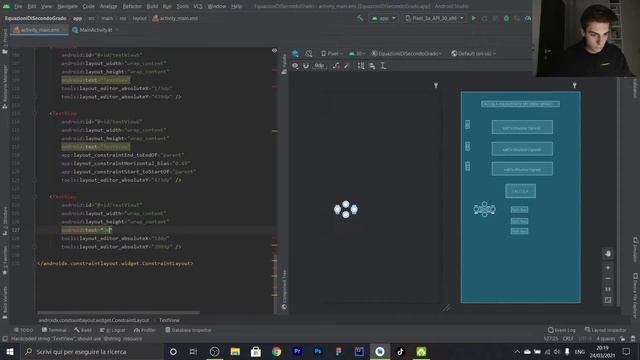Click the Make Project hammer icon
Viewport: 640px width, 360px height.
coord(360,18)
